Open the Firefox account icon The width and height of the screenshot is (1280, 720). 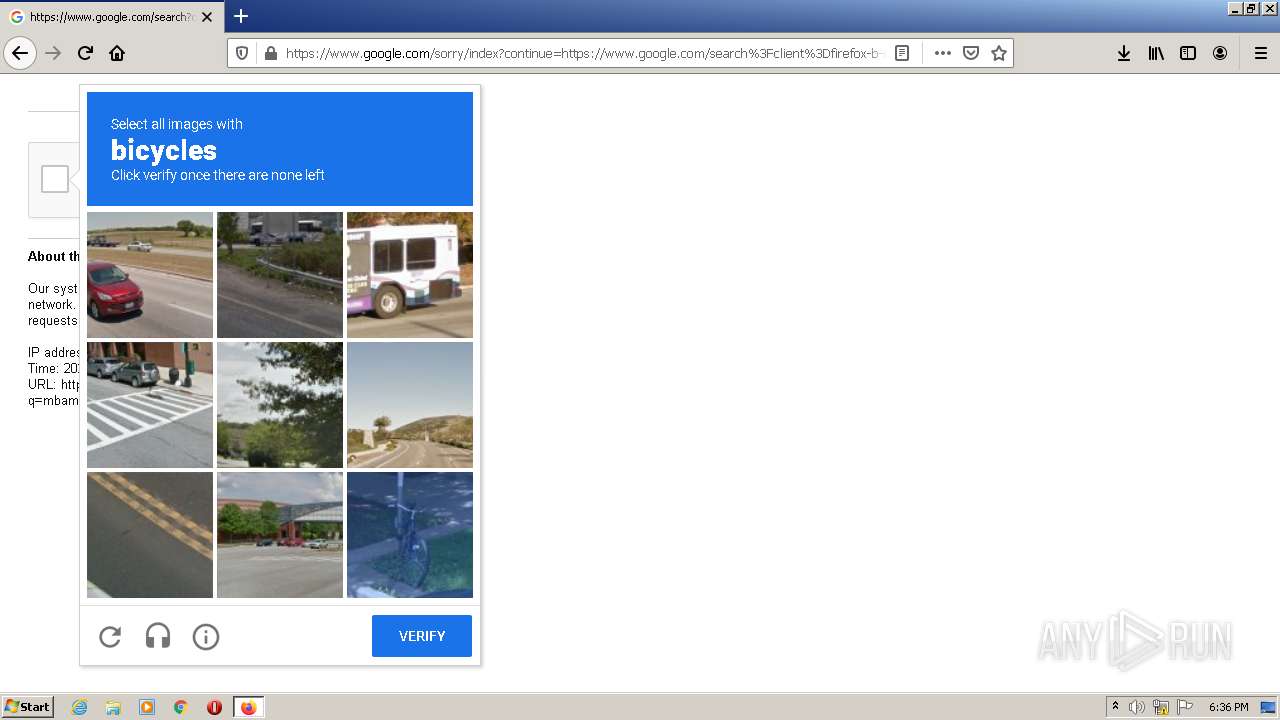[x=1220, y=53]
